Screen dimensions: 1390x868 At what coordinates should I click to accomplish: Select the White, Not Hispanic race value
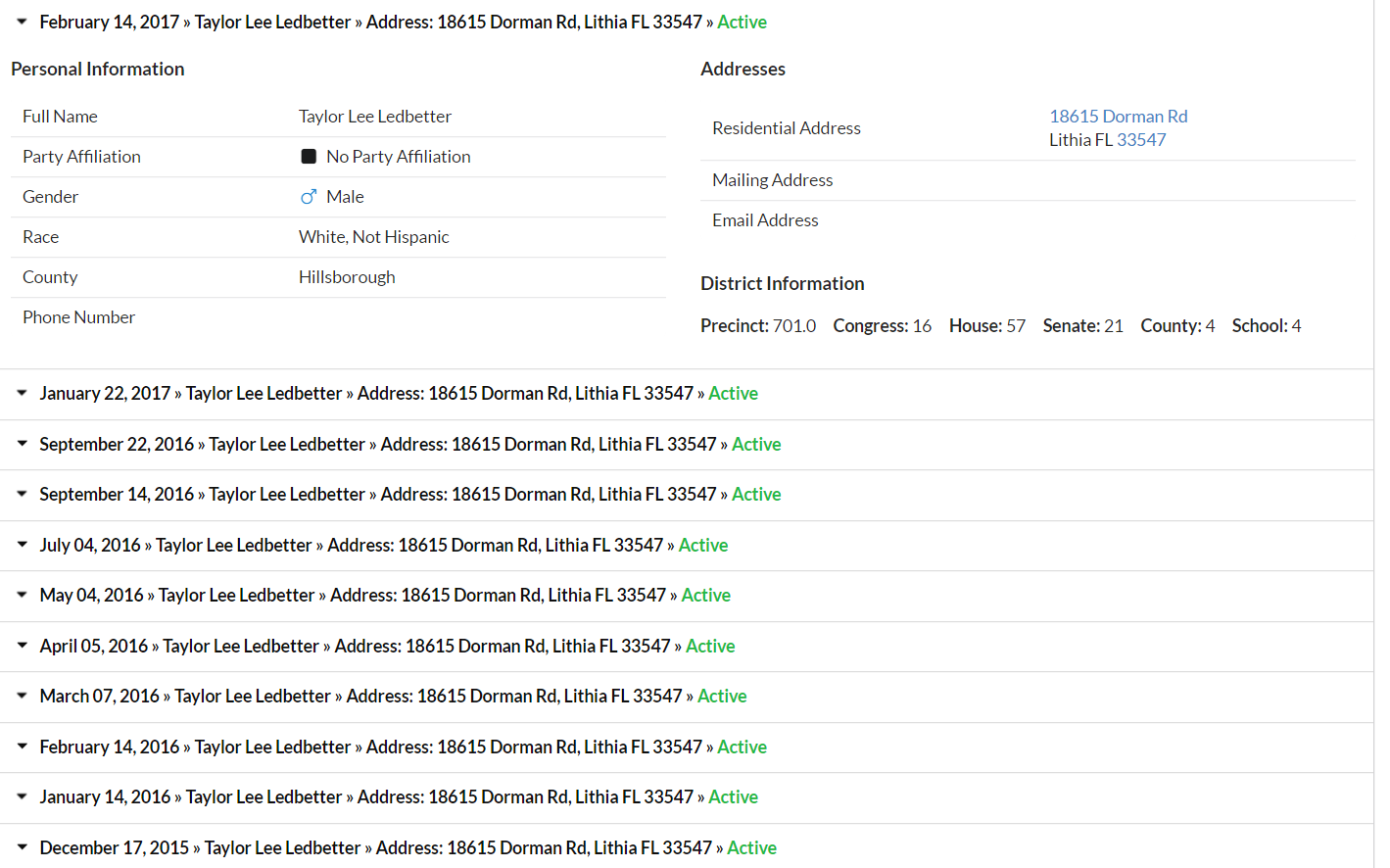pos(374,237)
